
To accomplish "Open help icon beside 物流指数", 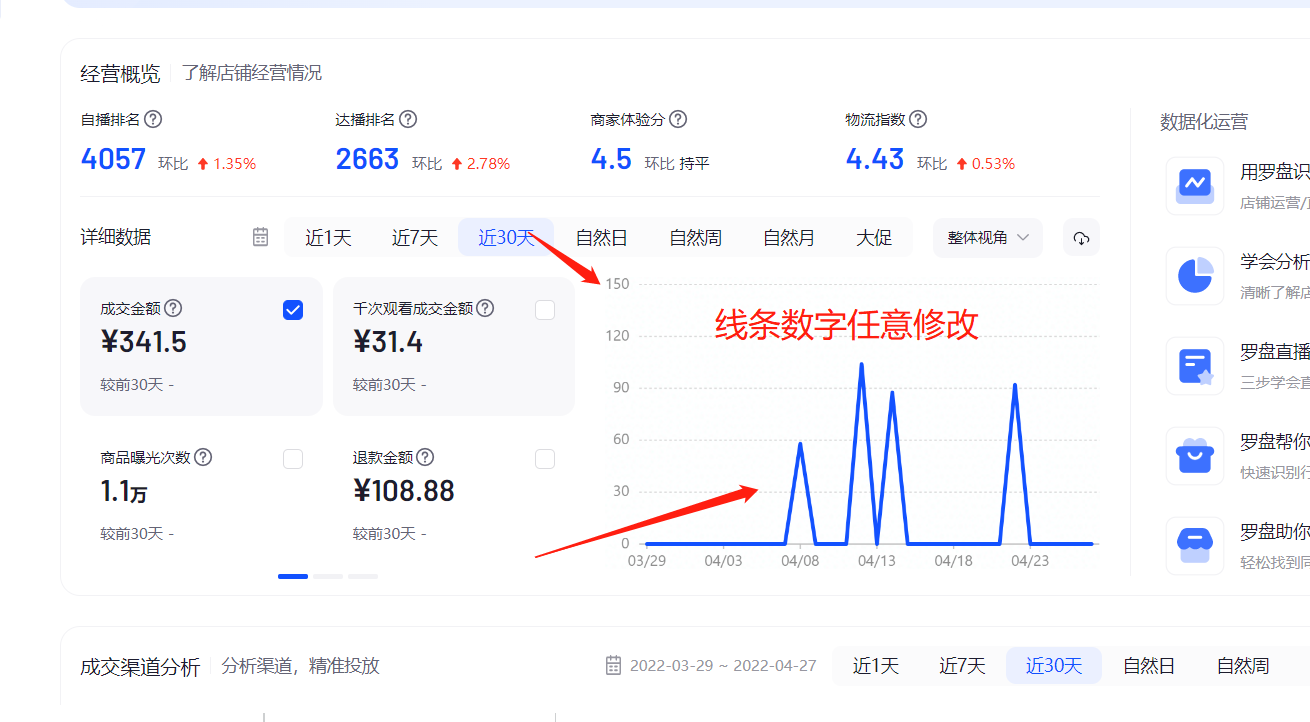I will (x=918, y=119).
